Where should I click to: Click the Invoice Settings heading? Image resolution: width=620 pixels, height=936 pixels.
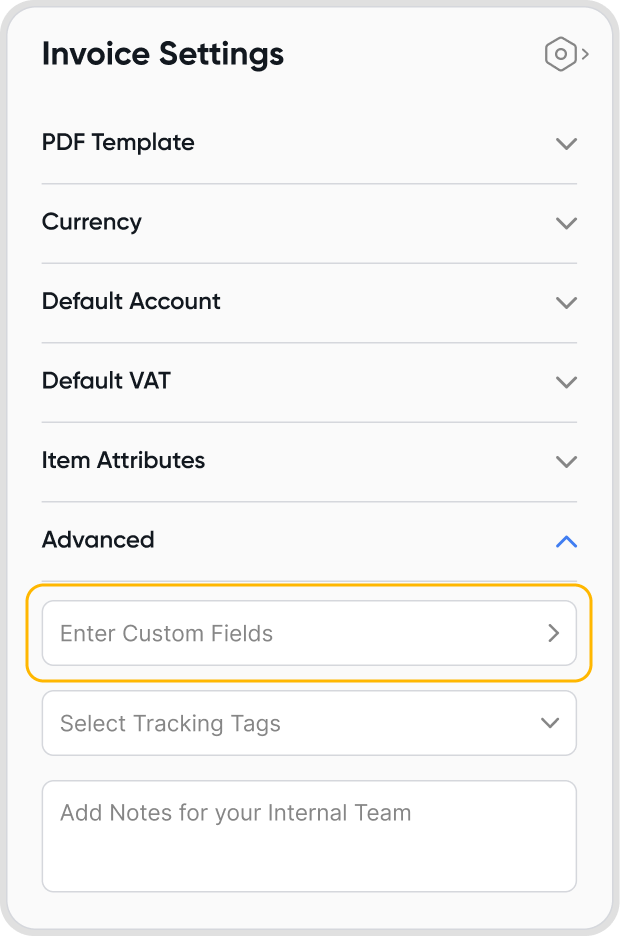pos(163,54)
